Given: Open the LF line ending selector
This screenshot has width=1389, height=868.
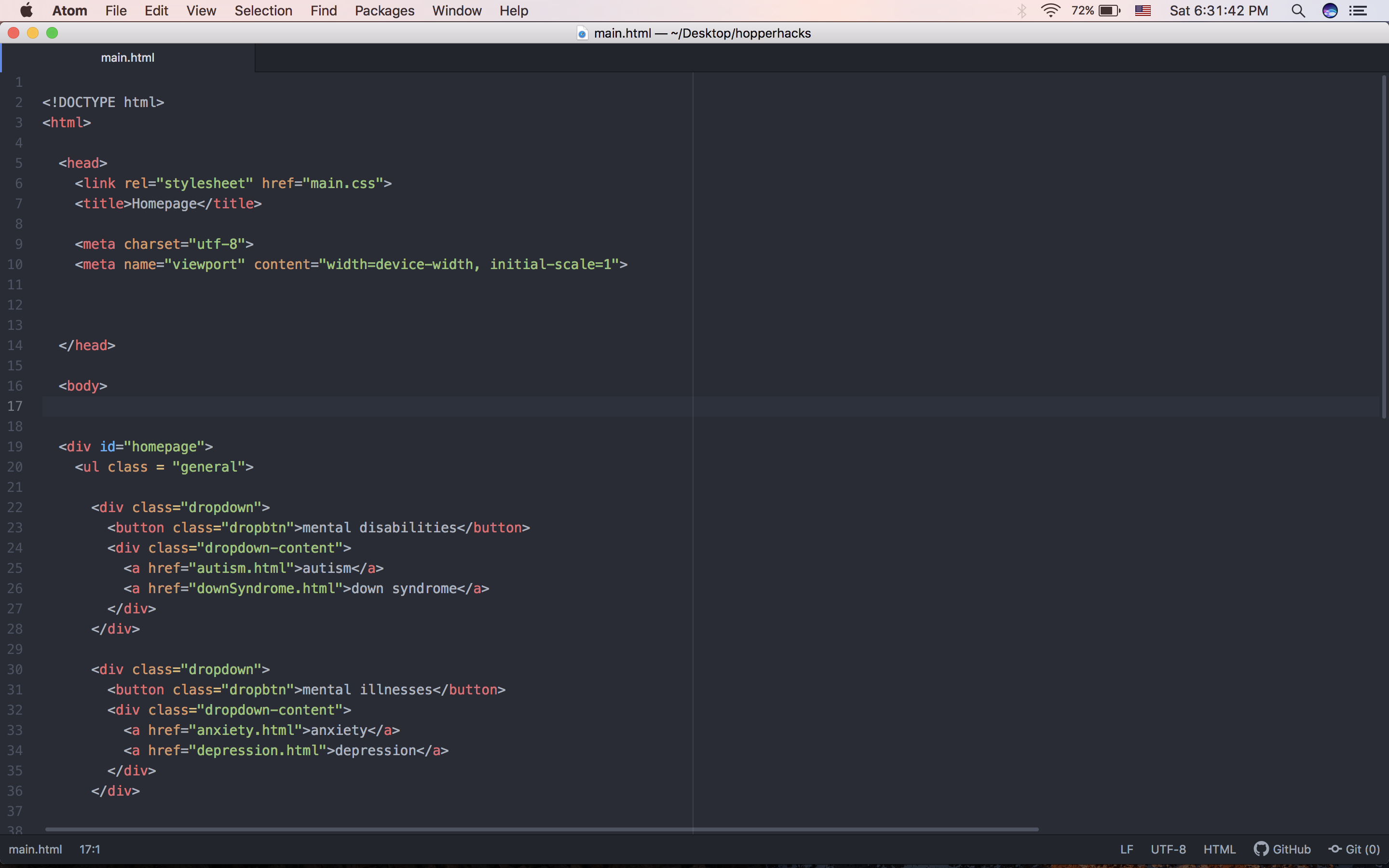Looking at the screenshot, I should point(1126,849).
